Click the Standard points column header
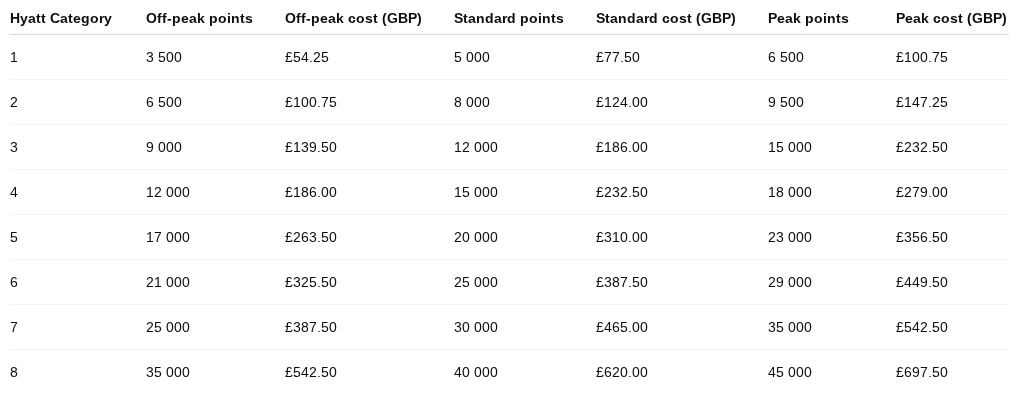Image resolution: width=1009 pixels, height=412 pixels. [x=508, y=18]
